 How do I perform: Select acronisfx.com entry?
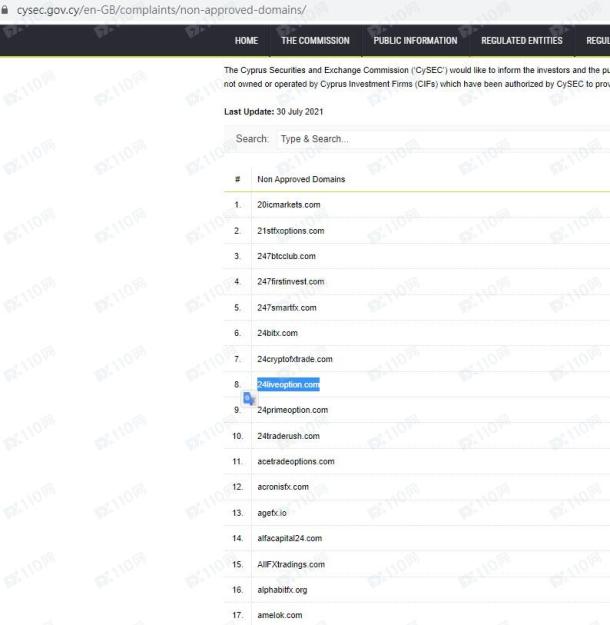tap(283, 487)
